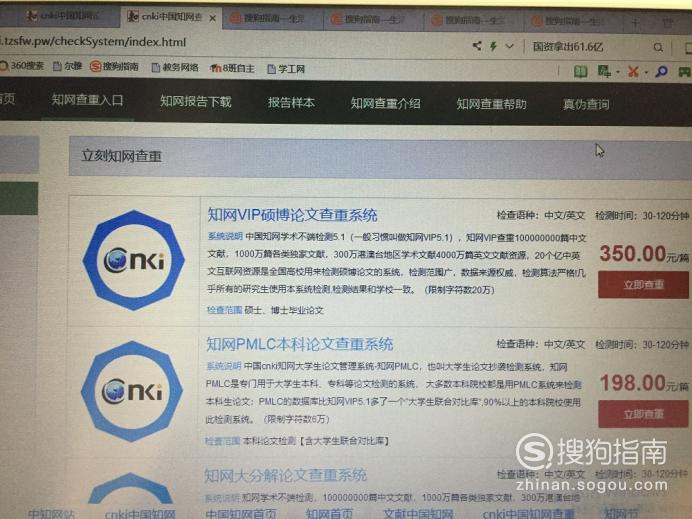Open the 8班自主 bookmark

pyautogui.click(x=232, y=68)
